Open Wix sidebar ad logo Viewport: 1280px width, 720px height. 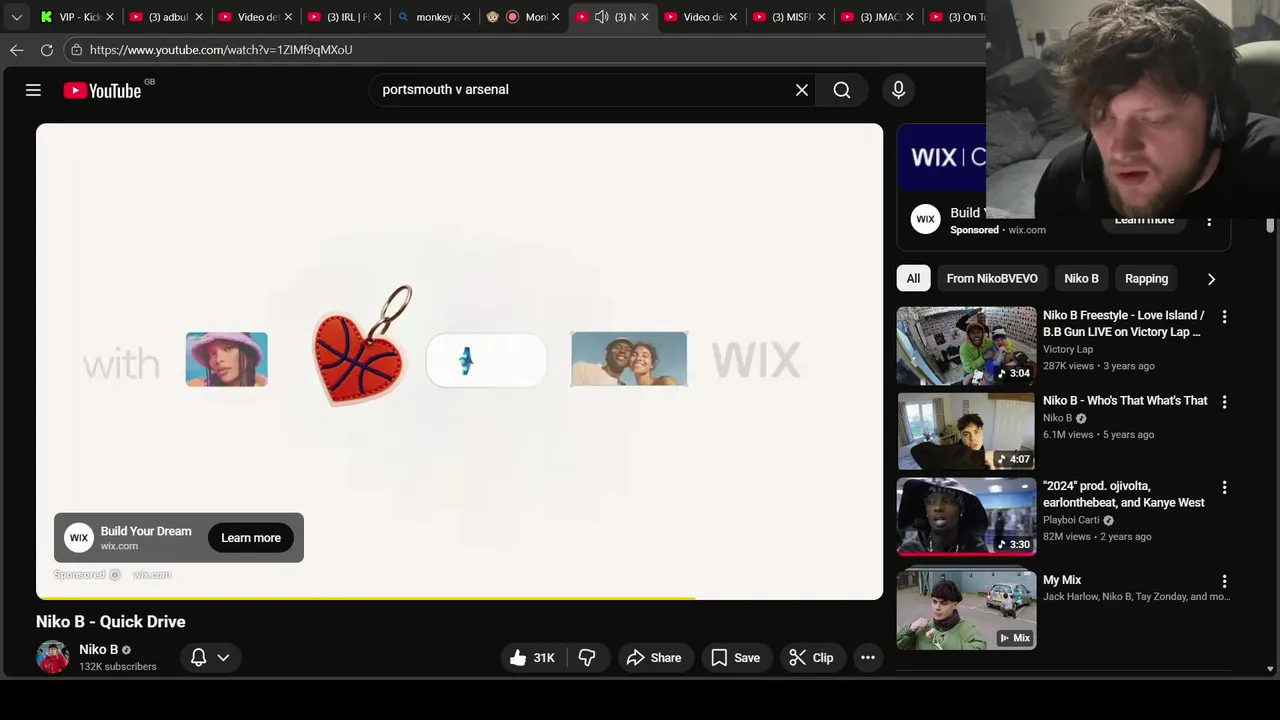(926, 220)
